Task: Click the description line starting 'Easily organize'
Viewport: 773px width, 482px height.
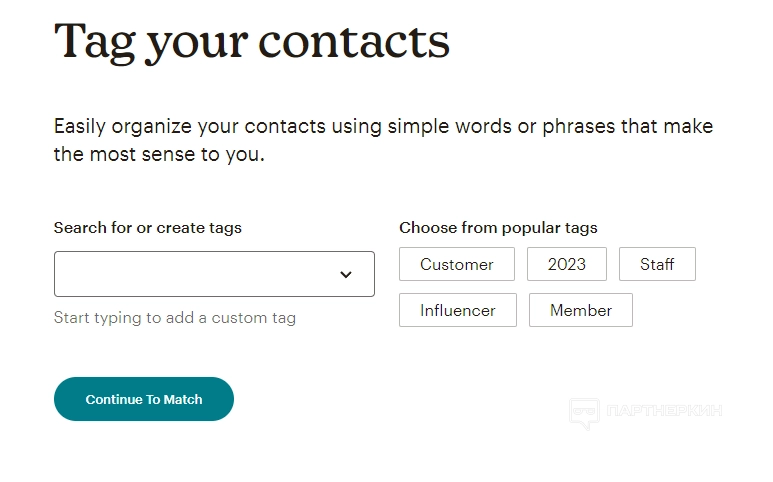Action: click(383, 127)
